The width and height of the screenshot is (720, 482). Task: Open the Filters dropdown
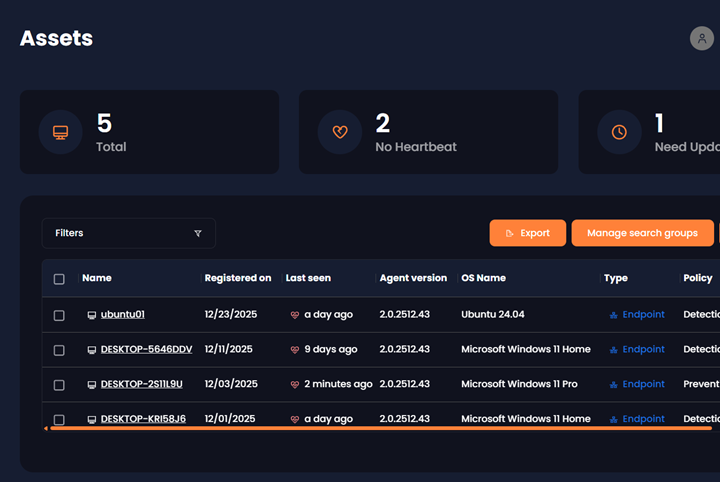(x=128, y=233)
